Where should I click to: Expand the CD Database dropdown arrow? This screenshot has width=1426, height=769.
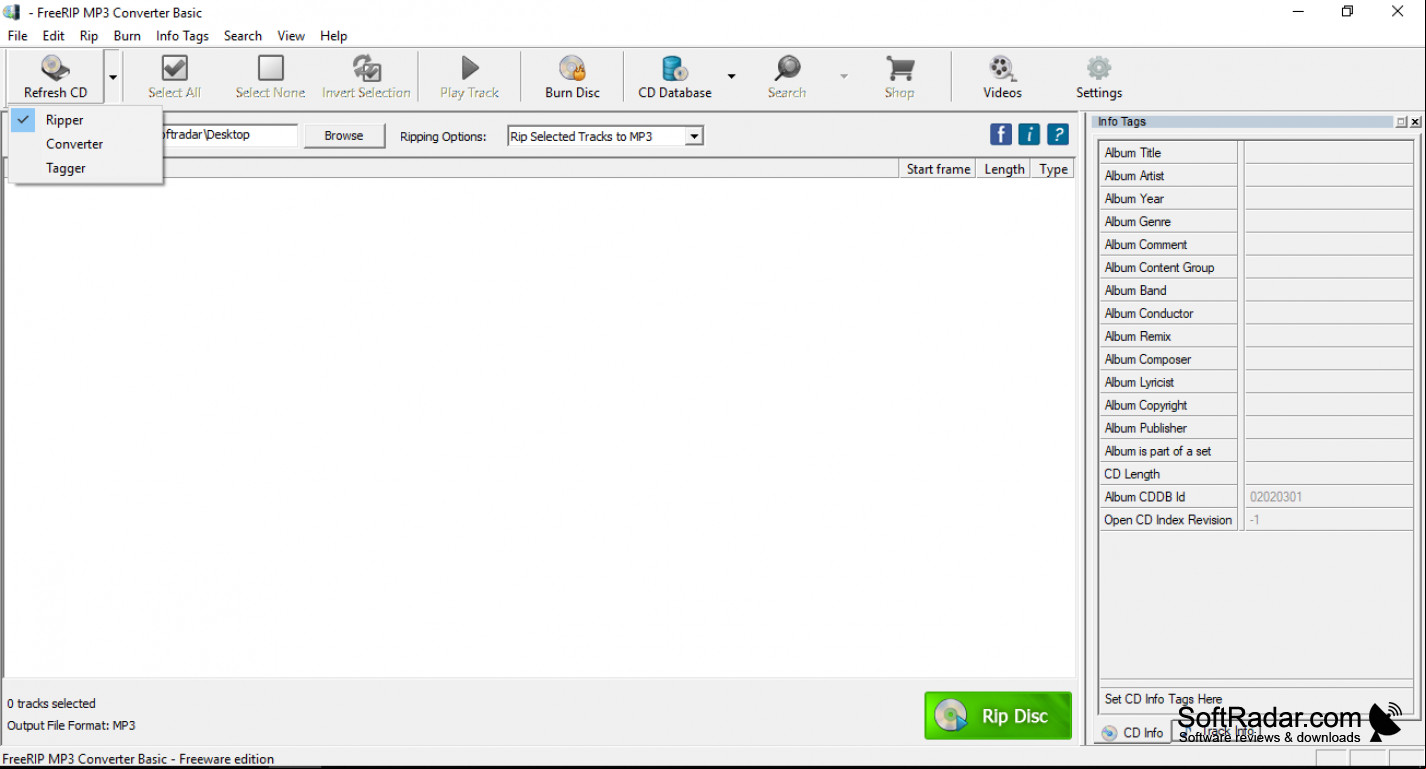pyautogui.click(x=731, y=76)
